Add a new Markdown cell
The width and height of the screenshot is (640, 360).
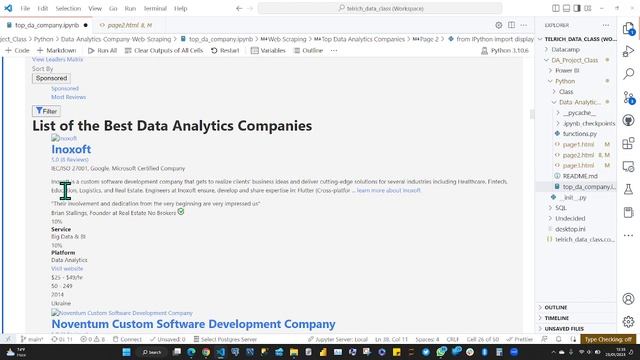56,51
